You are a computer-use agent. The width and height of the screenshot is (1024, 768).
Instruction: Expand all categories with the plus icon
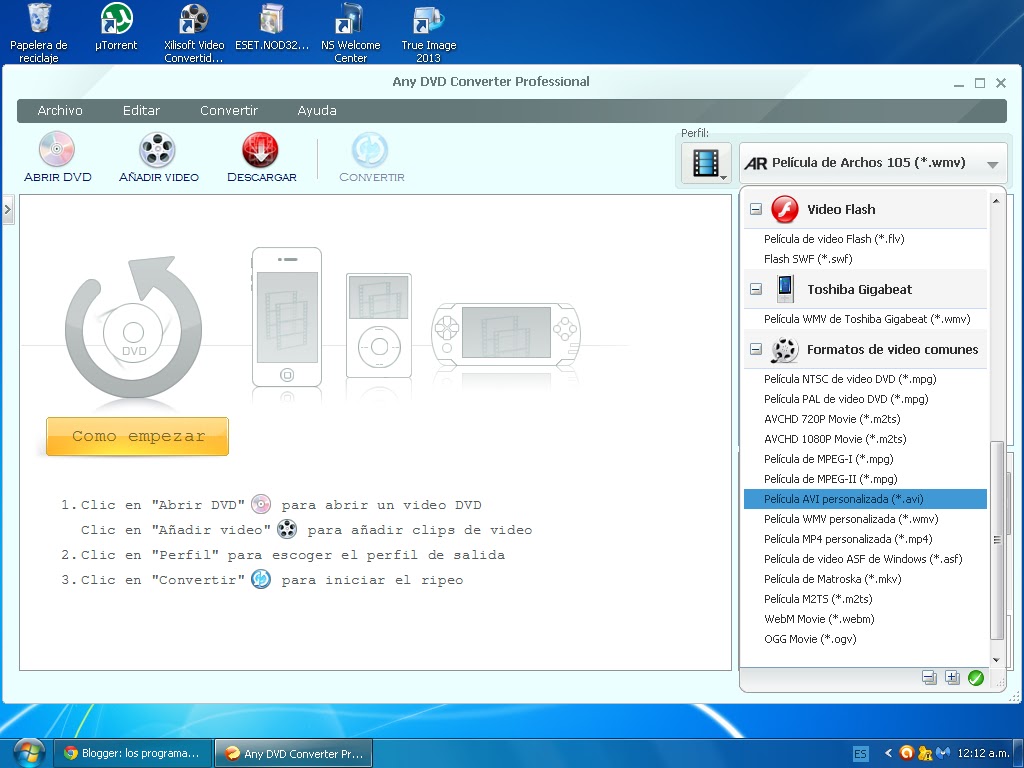click(952, 677)
